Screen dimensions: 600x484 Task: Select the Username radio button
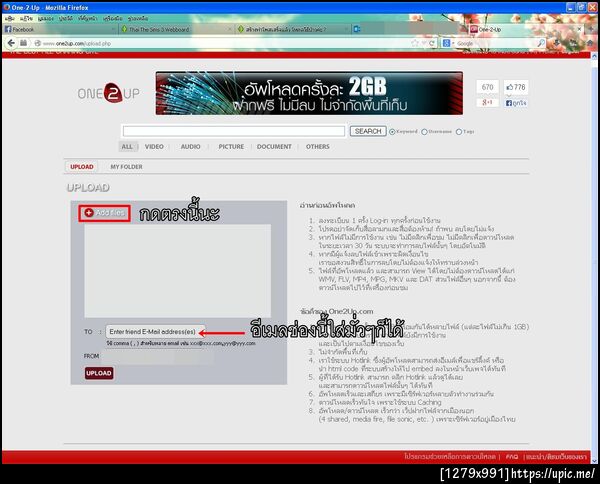click(424, 132)
